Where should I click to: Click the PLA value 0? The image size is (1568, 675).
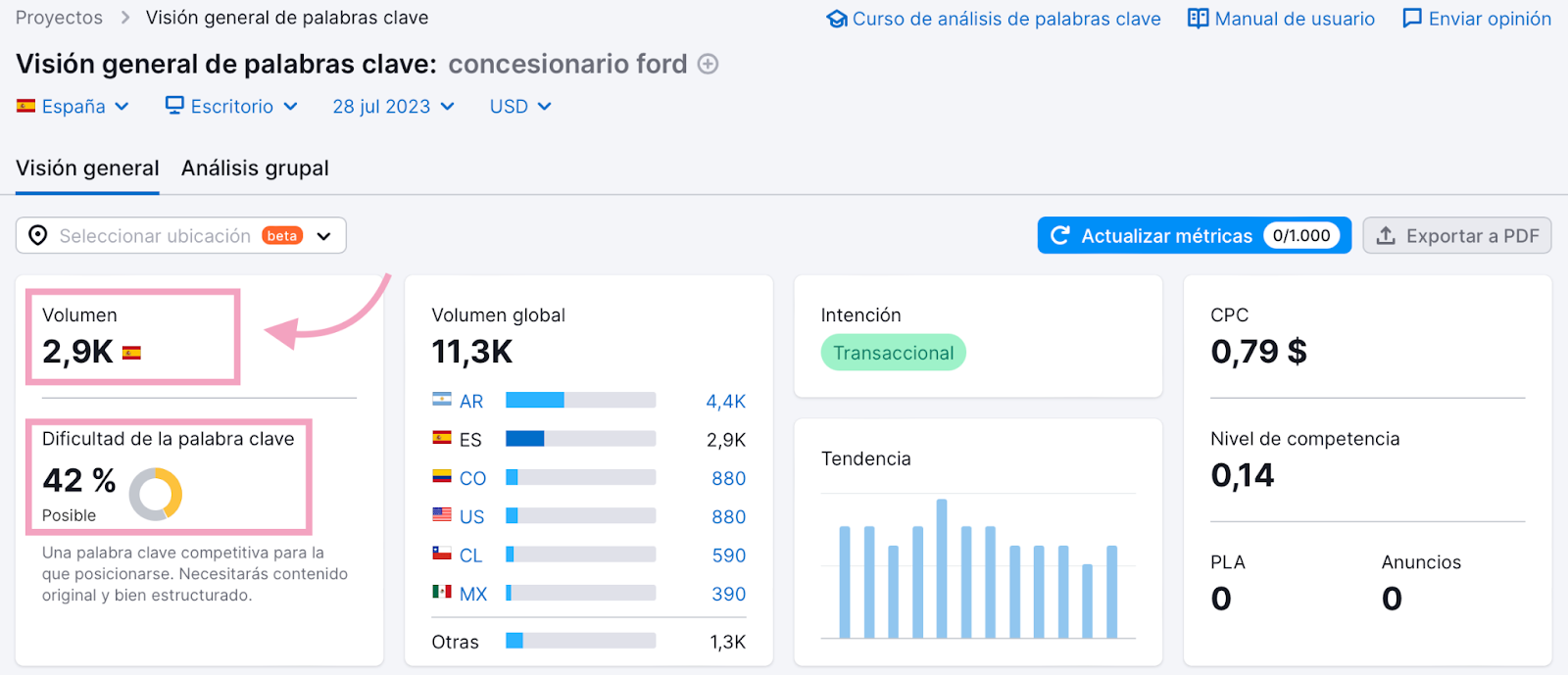click(x=1221, y=599)
